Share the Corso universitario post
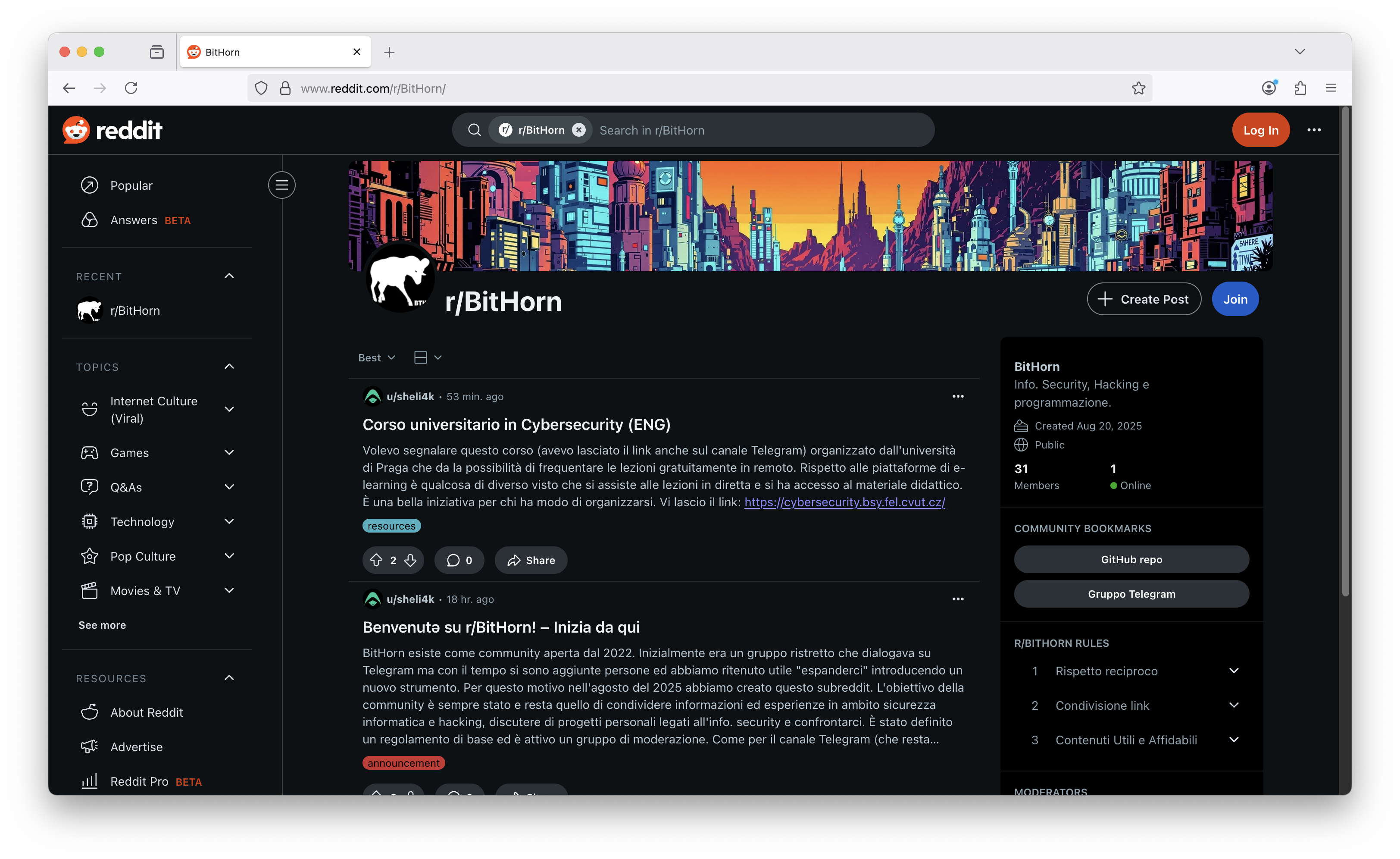The width and height of the screenshot is (1400, 859). [x=531, y=561]
